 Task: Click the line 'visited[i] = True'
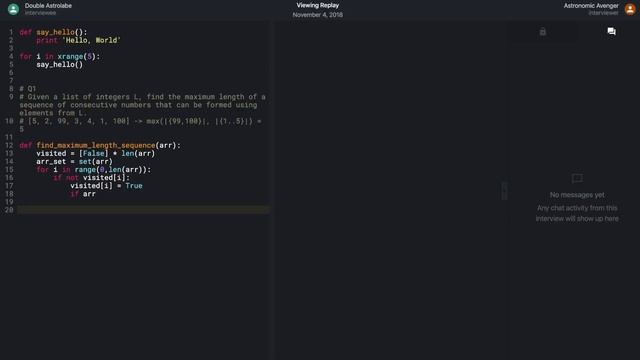[x=107, y=186]
